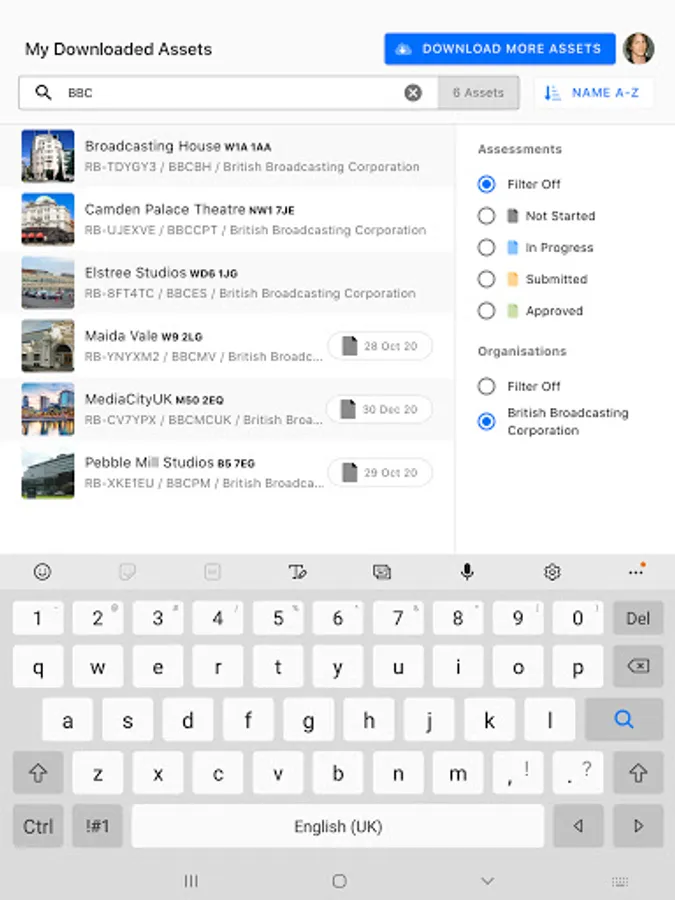Tap English (UK) space bar
The width and height of the screenshot is (675, 900).
[338, 826]
